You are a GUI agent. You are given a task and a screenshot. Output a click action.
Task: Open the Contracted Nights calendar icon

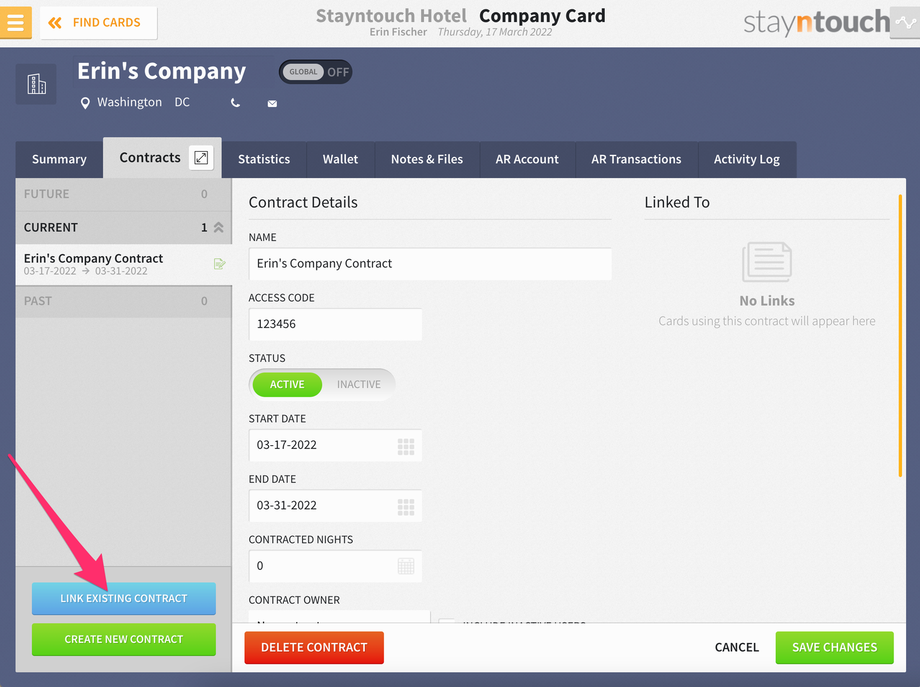406,566
